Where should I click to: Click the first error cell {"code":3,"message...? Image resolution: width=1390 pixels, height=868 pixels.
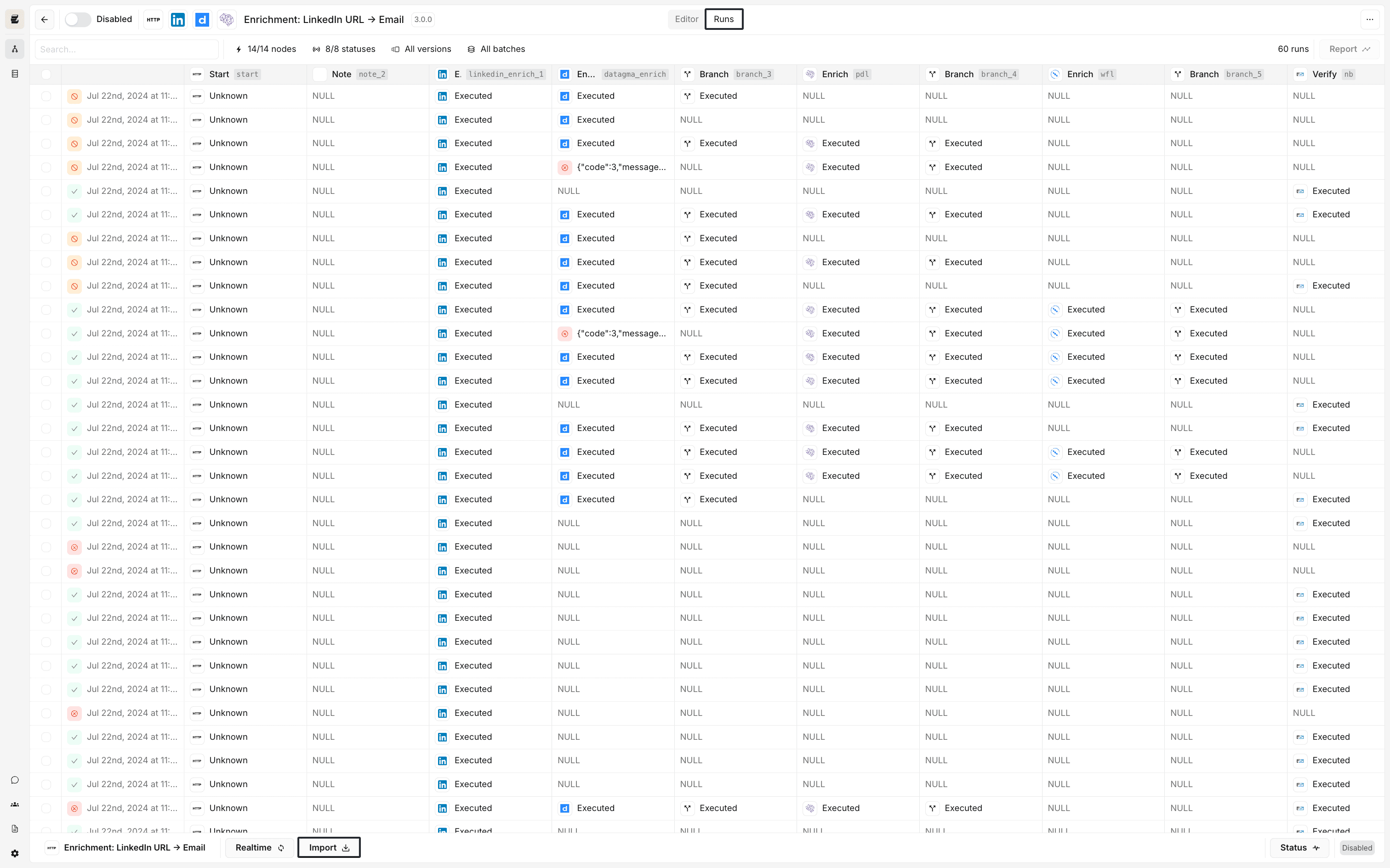pos(613,167)
